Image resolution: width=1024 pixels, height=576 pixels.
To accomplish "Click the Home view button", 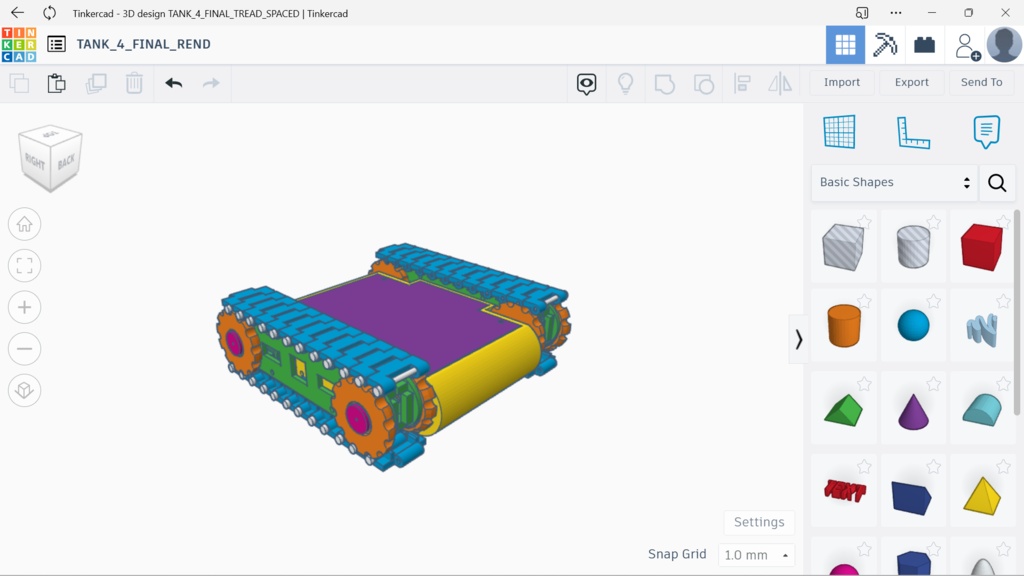I will point(24,224).
